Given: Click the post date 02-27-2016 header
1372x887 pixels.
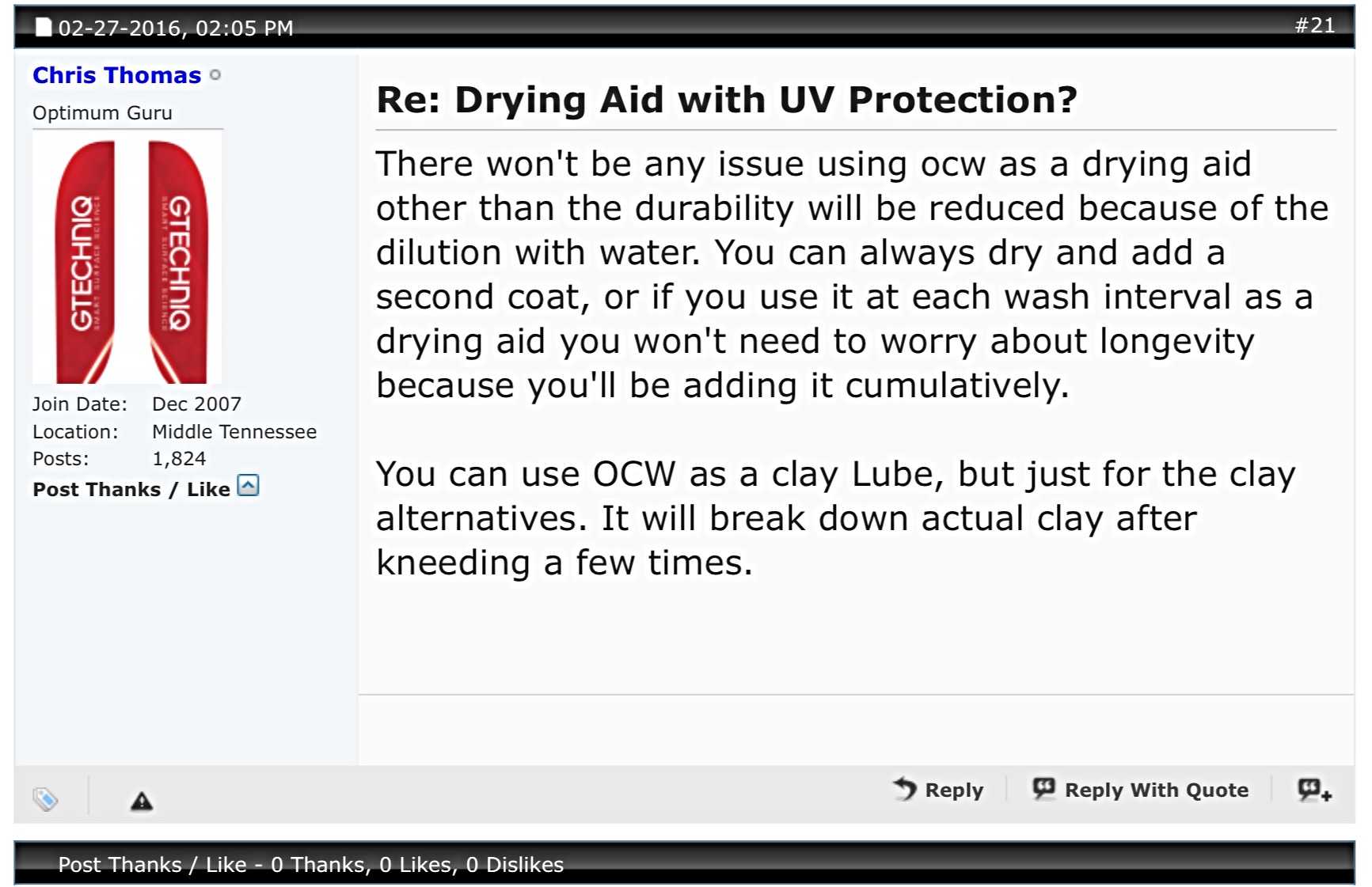Looking at the screenshot, I should click(x=176, y=28).
